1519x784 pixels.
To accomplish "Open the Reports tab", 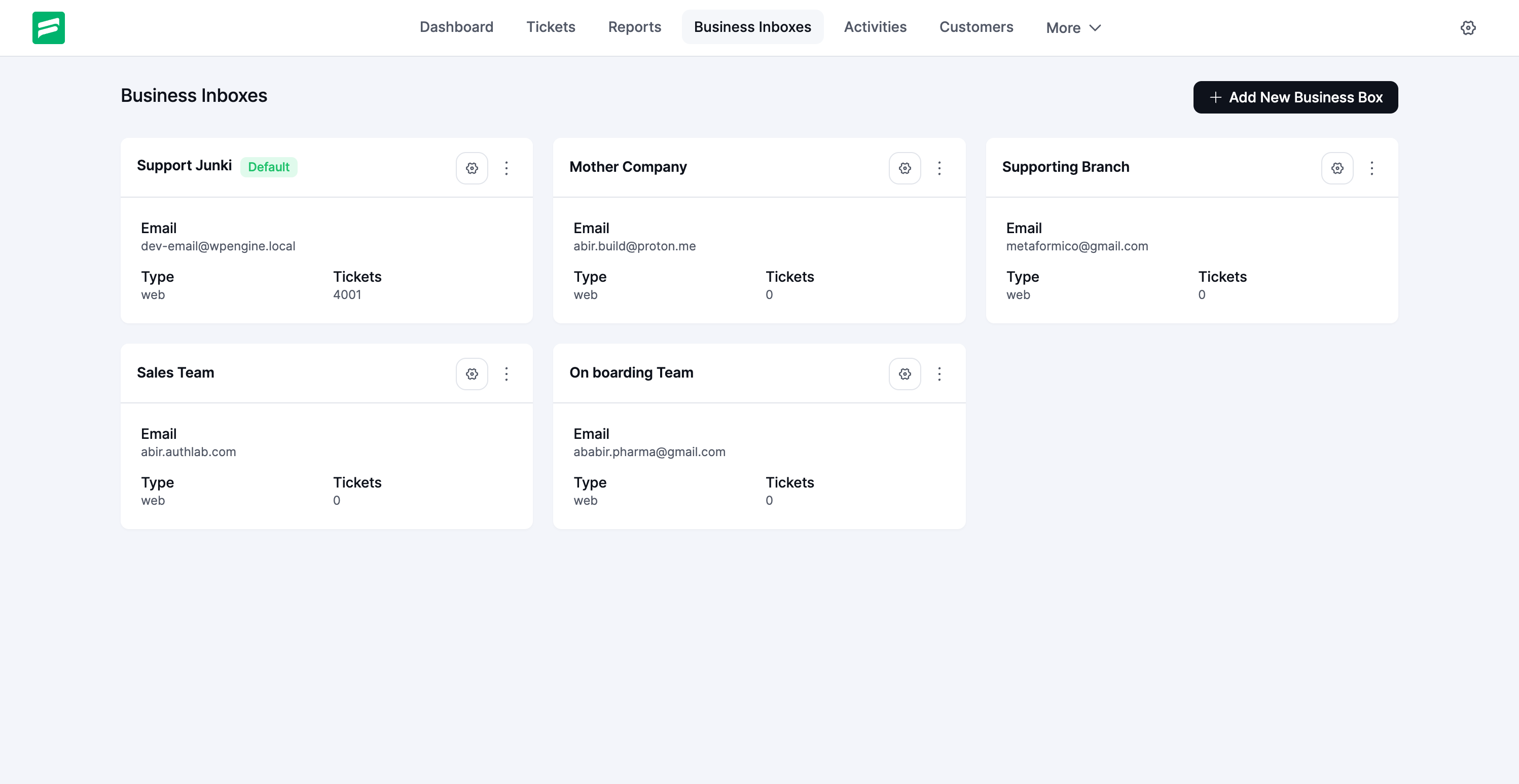I will (x=634, y=27).
